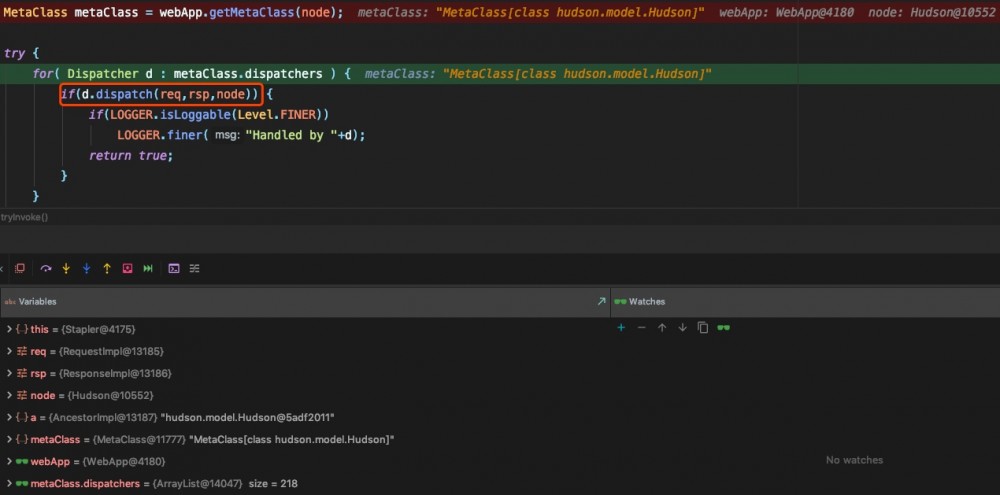Image resolution: width=1000 pixels, height=495 pixels.
Task: Click the green Run to Cursor icon
Action: 148,269
